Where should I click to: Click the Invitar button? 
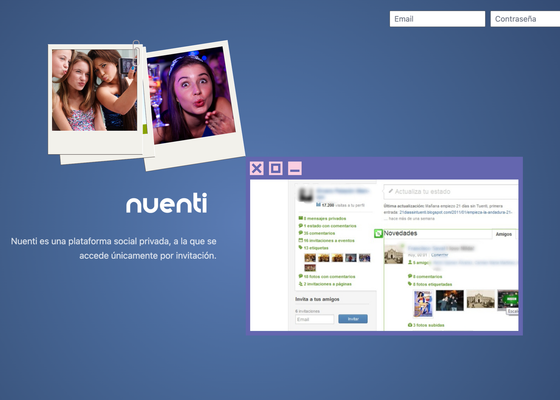[353, 319]
